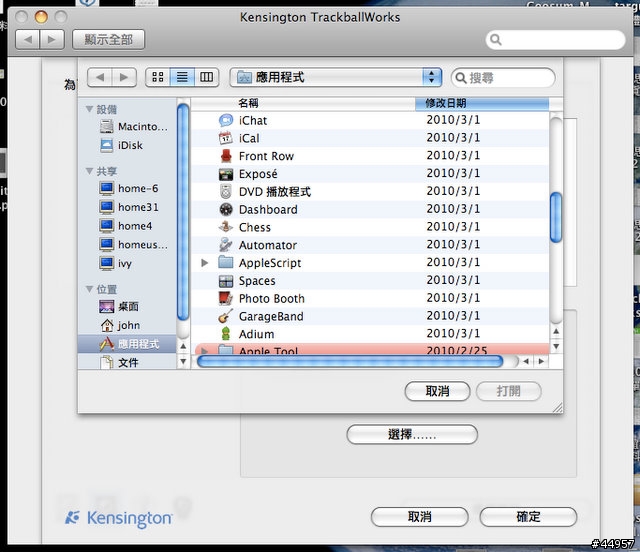The image size is (640, 552).
Task: Click the 打開 button
Action: click(x=509, y=391)
